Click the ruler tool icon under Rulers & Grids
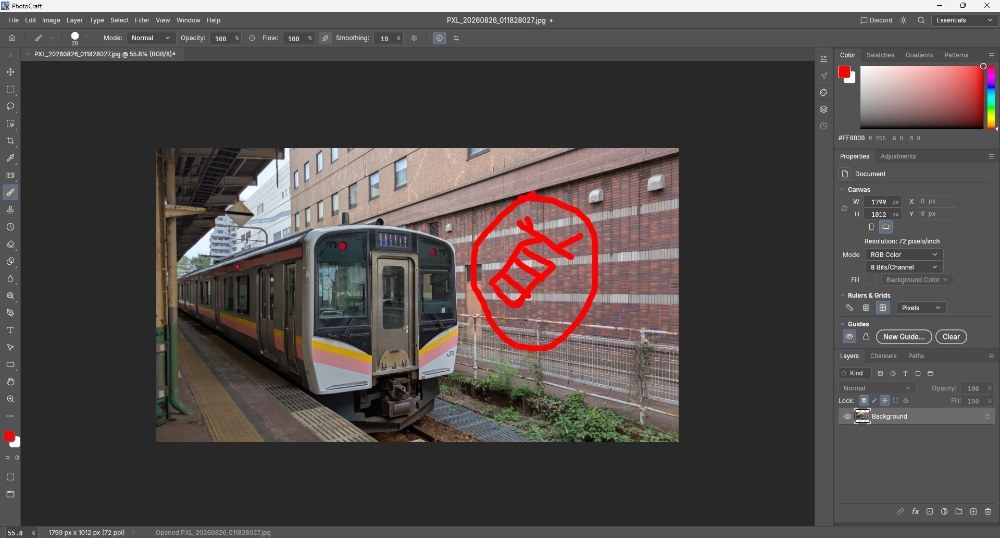 (x=849, y=308)
